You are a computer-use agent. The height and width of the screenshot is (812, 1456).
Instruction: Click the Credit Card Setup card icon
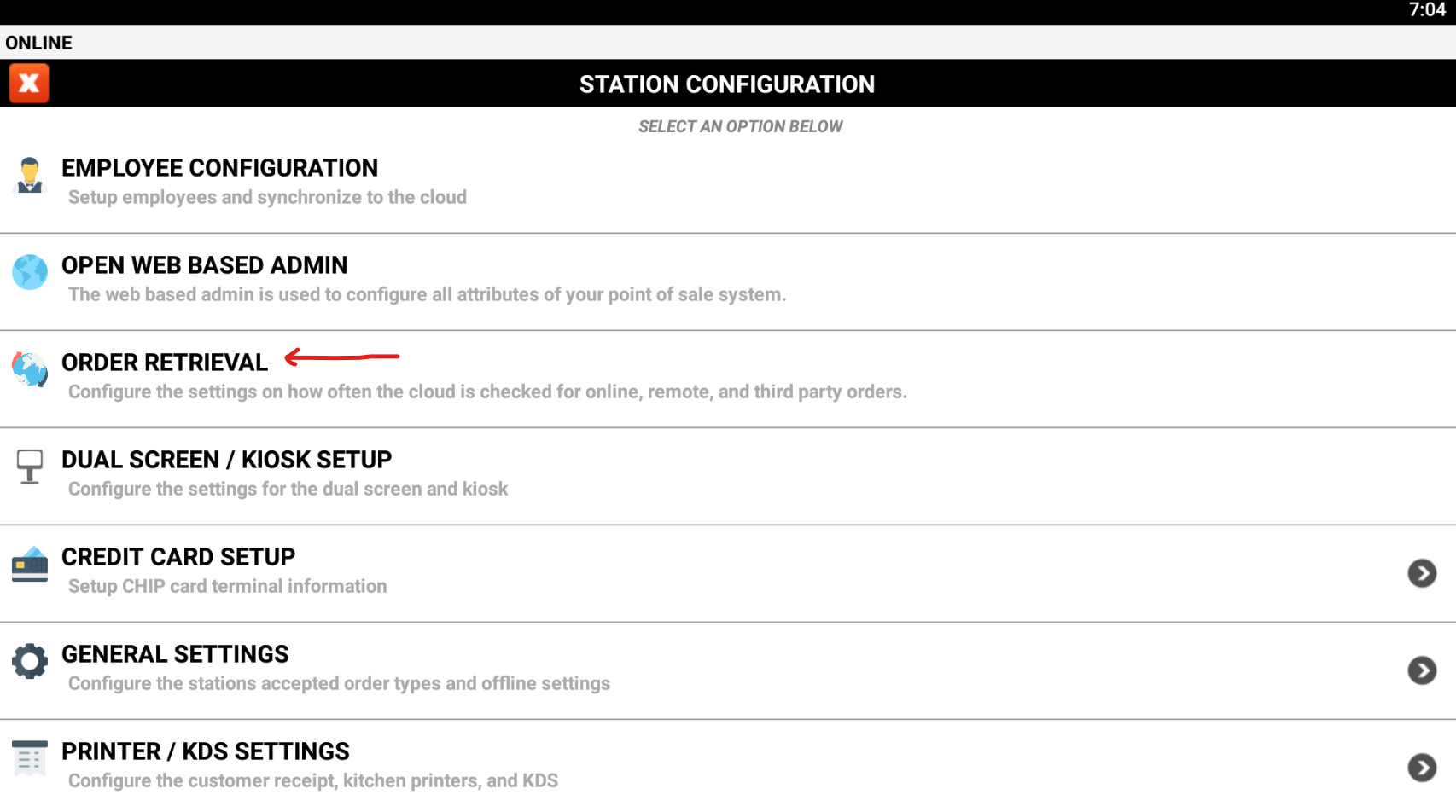(x=30, y=564)
